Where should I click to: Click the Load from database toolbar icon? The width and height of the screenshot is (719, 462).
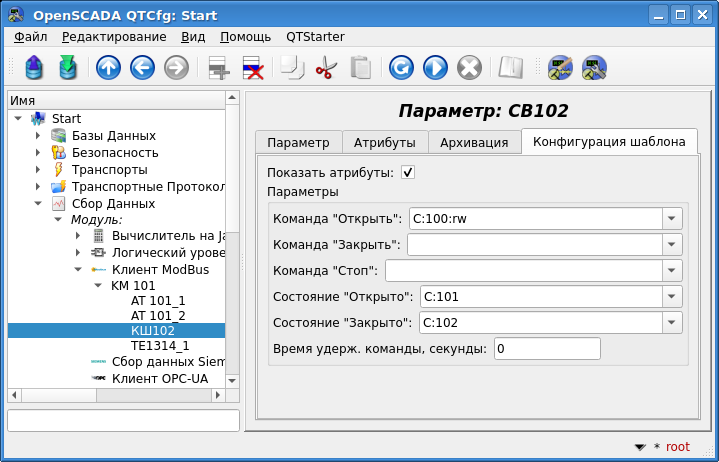tap(35, 68)
